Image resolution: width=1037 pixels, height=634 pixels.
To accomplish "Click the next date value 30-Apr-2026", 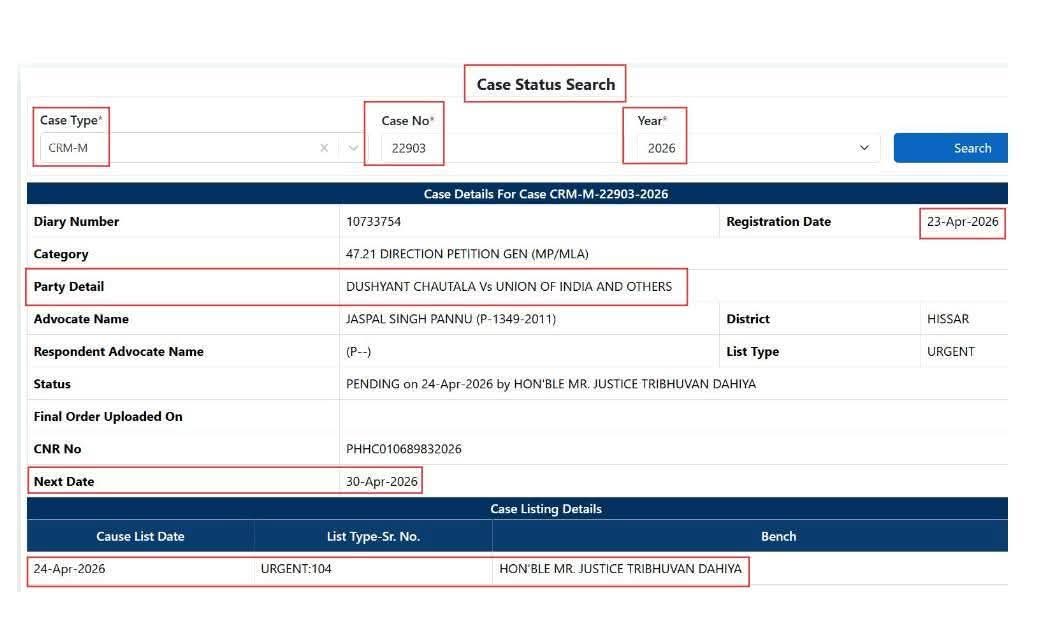I will click(x=381, y=481).
